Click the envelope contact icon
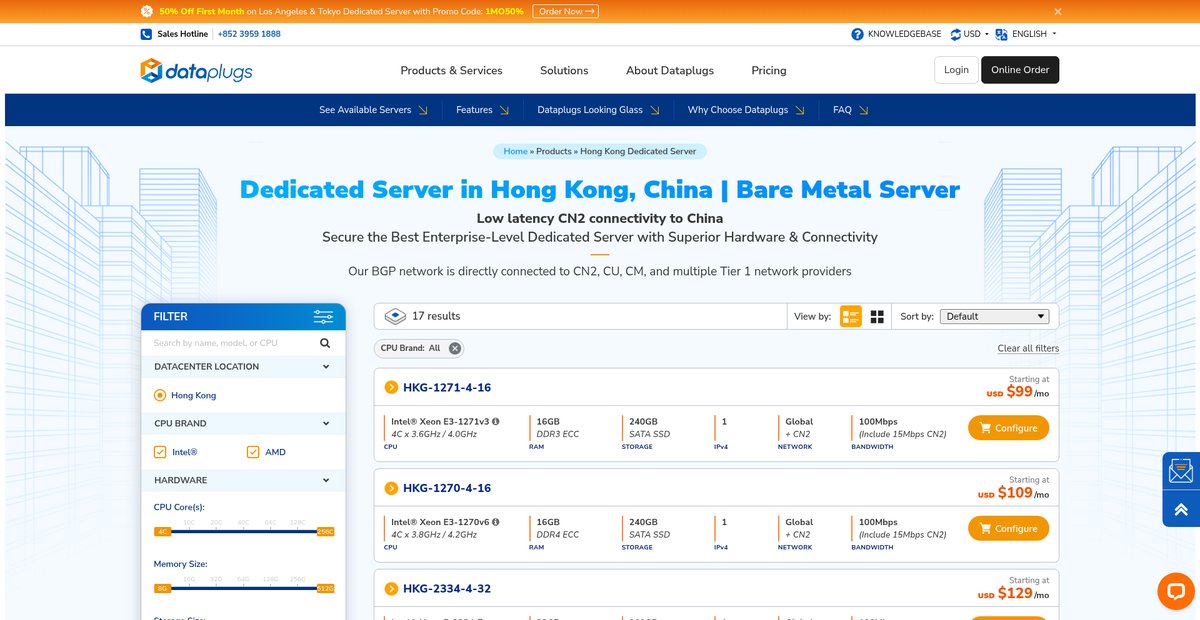 point(1181,470)
